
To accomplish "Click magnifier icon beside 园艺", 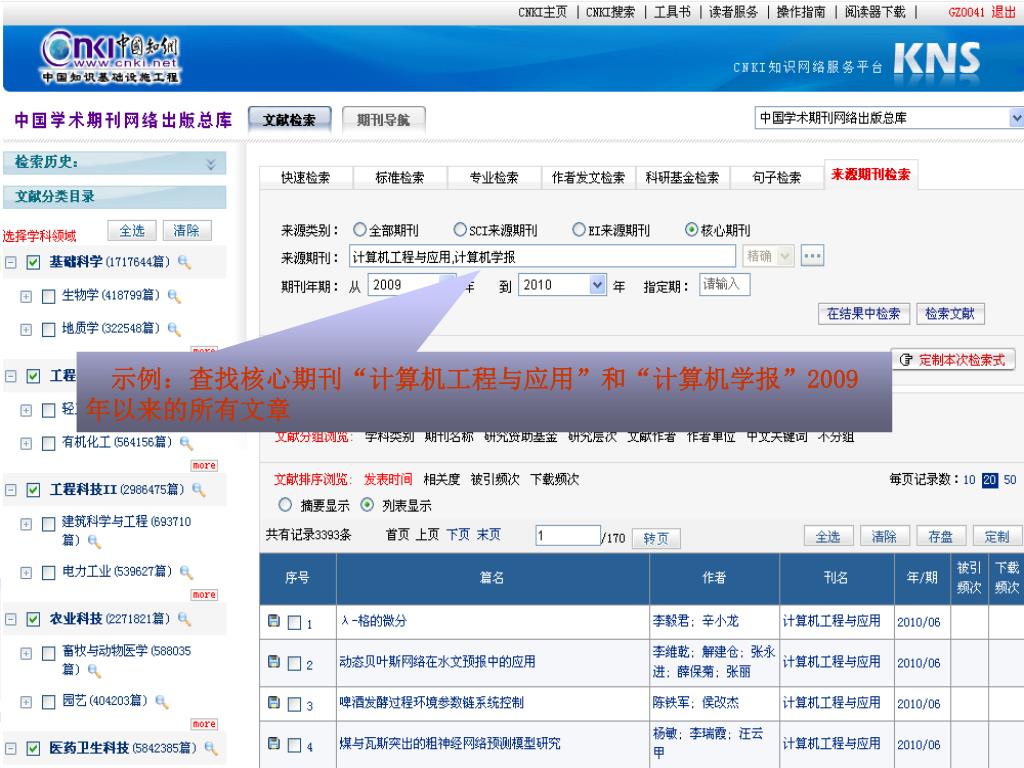I will click(x=161, y=702).
